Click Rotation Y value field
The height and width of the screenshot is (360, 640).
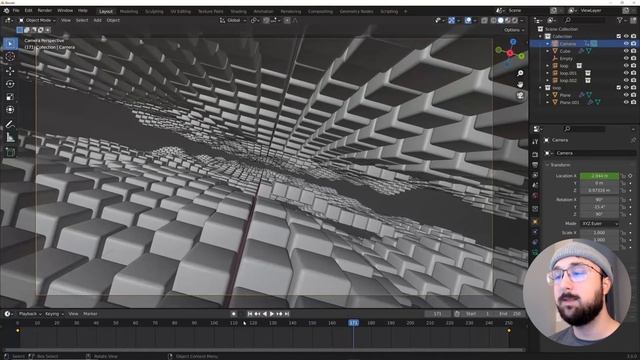point(599,207)
